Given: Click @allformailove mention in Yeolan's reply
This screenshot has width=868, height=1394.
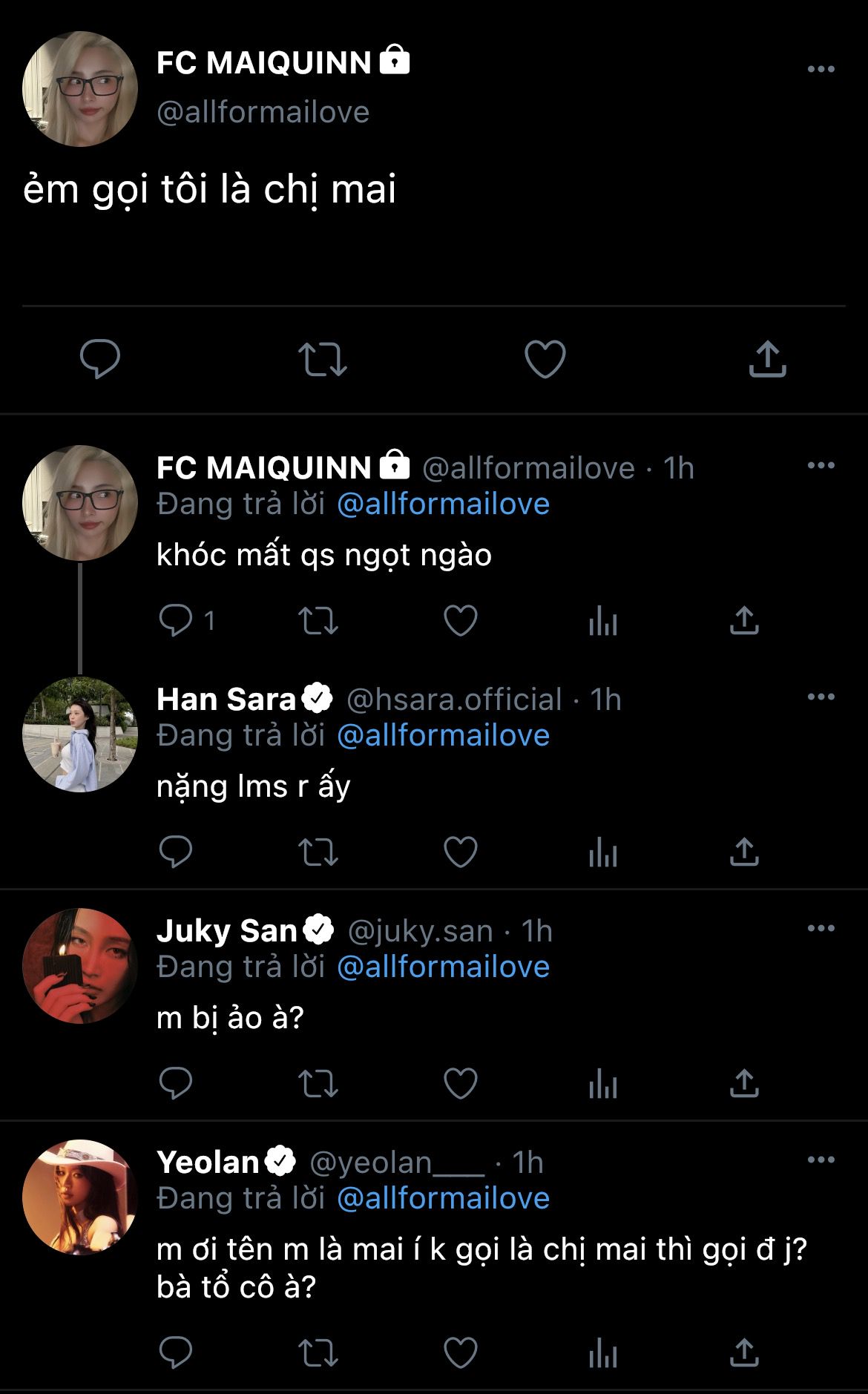Looking at the screenshot, I should tap(443, 1199).
